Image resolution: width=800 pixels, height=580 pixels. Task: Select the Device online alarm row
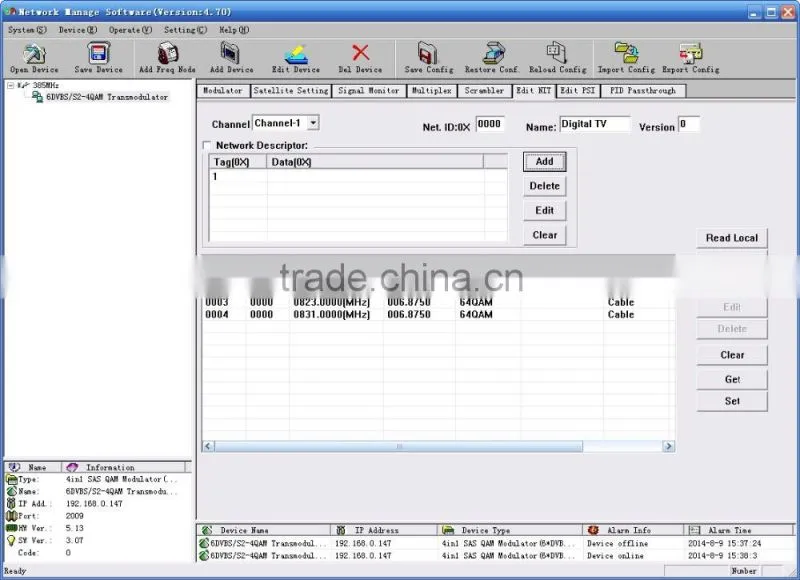point(495,556)
